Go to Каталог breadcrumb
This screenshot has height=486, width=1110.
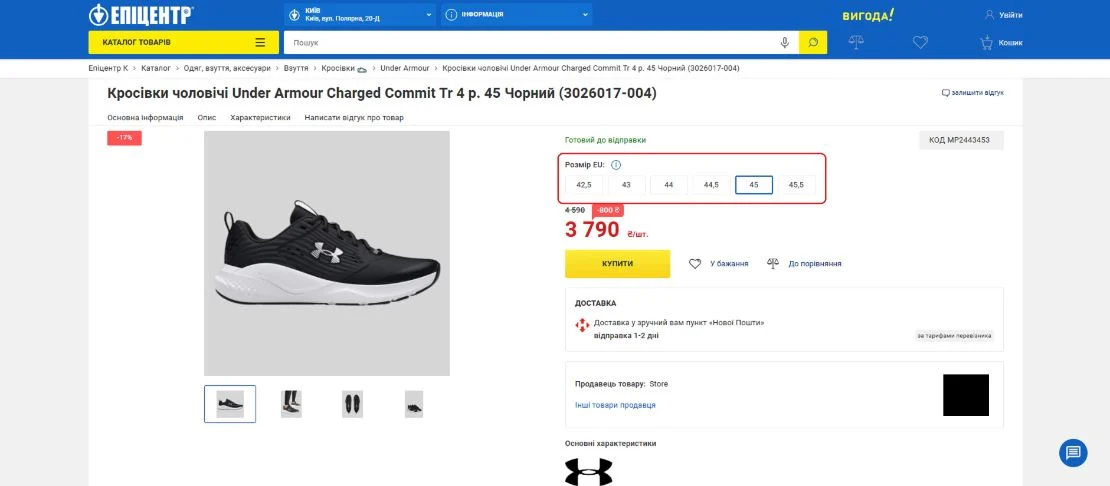click(156, 69)
